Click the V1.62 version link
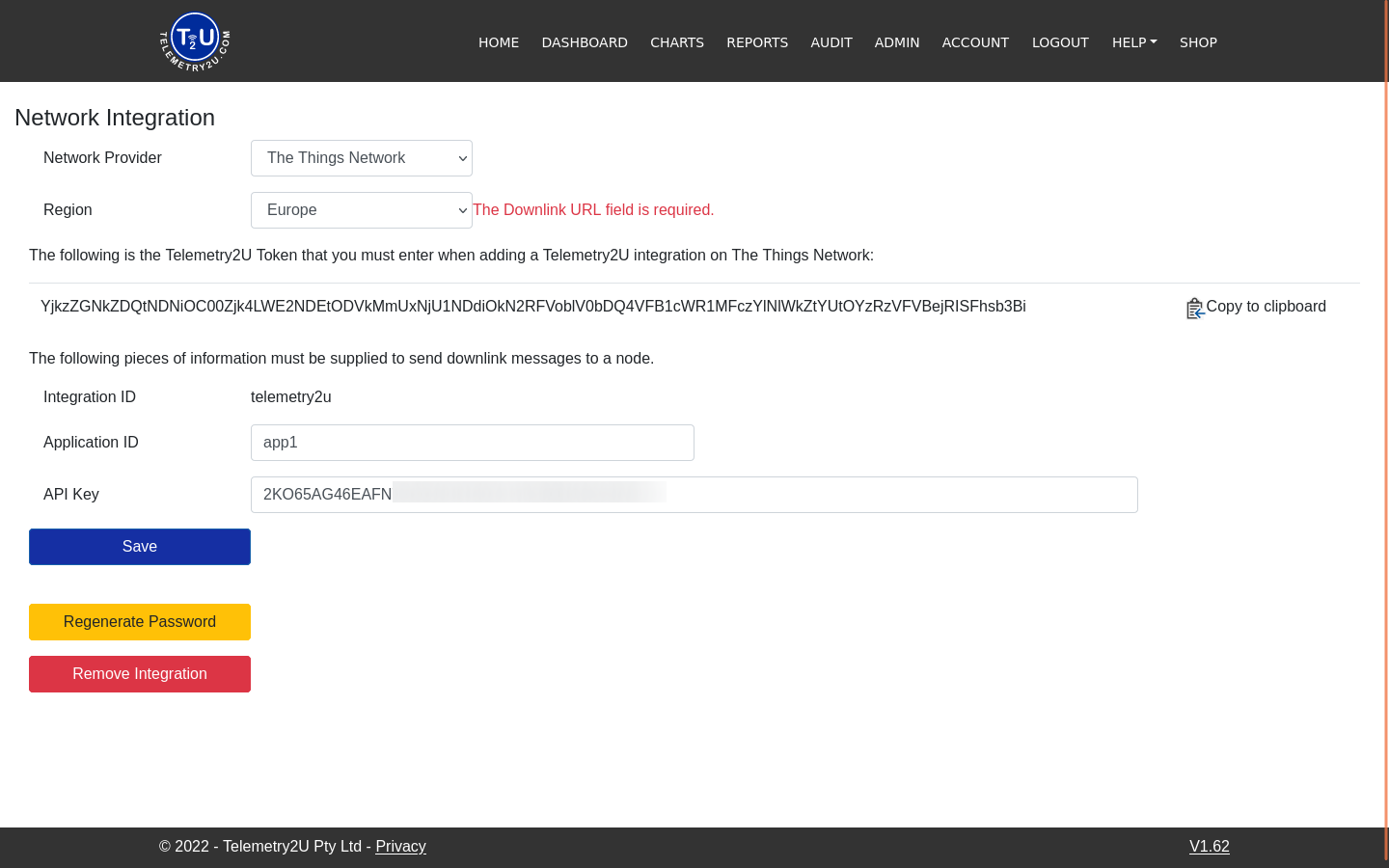The image size is (1389, 868). [x=1210, y=846]
